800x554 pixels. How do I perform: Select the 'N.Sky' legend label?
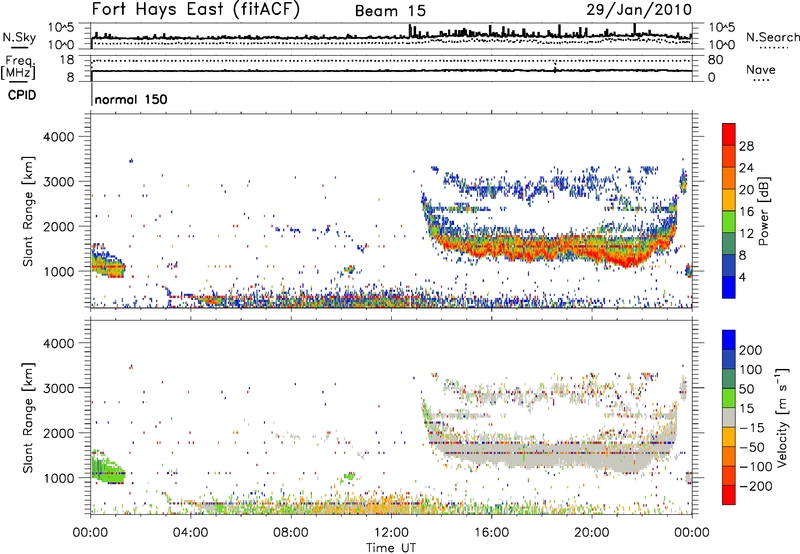tap(19, 37)
